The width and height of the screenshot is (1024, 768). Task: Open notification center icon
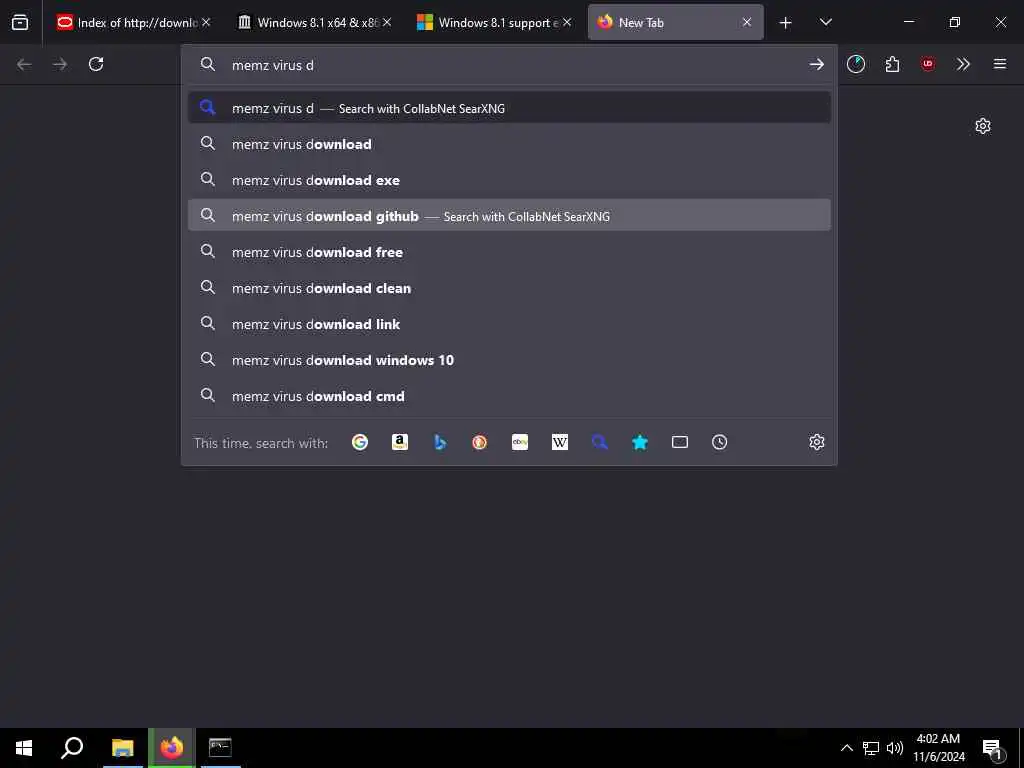tap(993, 749)
